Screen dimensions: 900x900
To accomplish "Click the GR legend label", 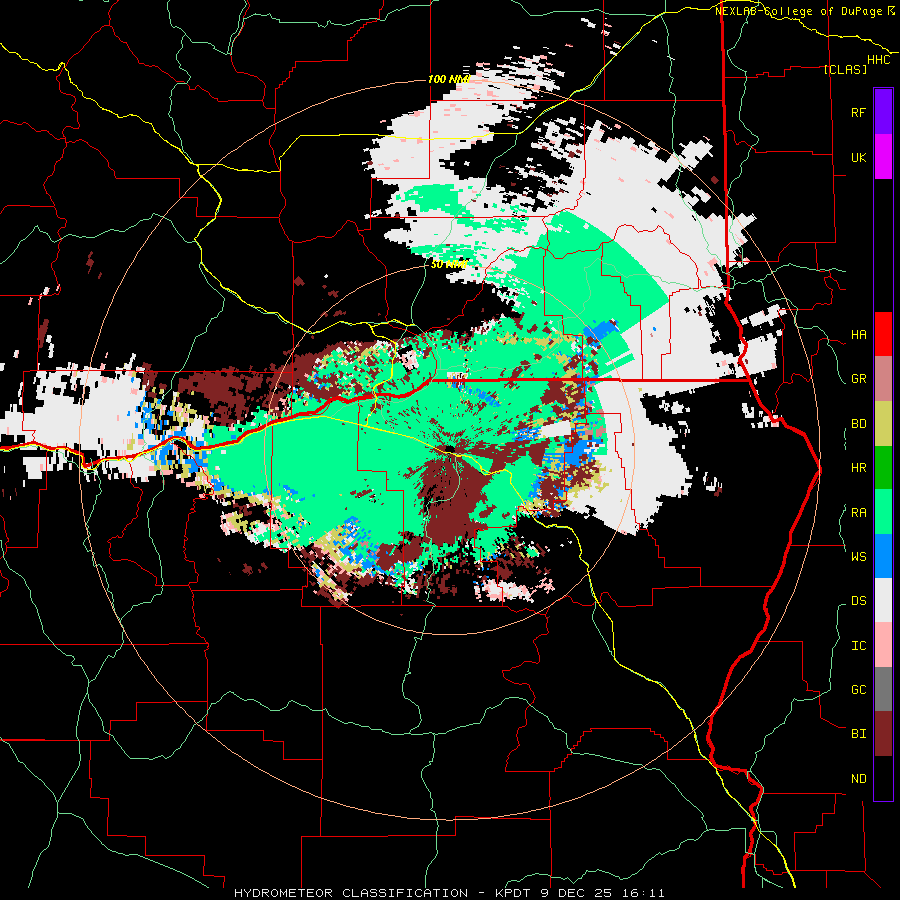I will 858,379.
